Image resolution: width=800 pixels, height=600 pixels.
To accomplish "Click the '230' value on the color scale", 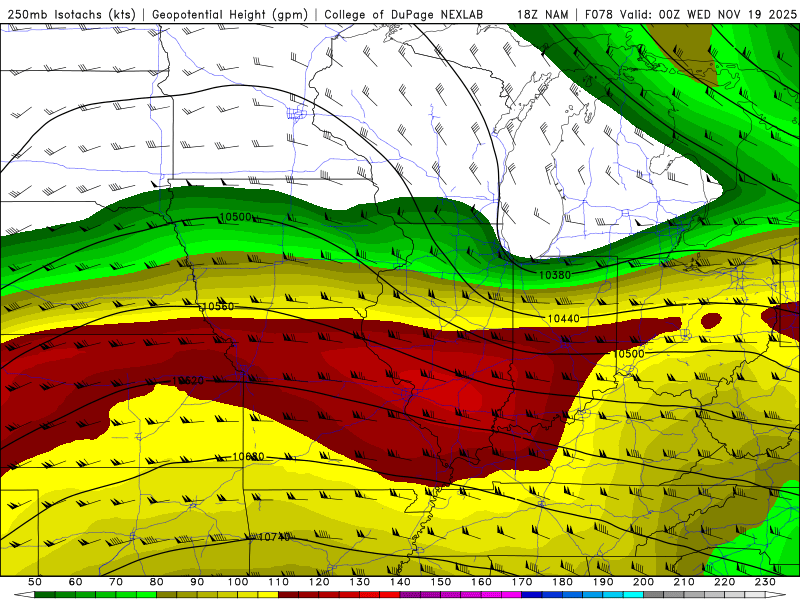I will point(765,582).
